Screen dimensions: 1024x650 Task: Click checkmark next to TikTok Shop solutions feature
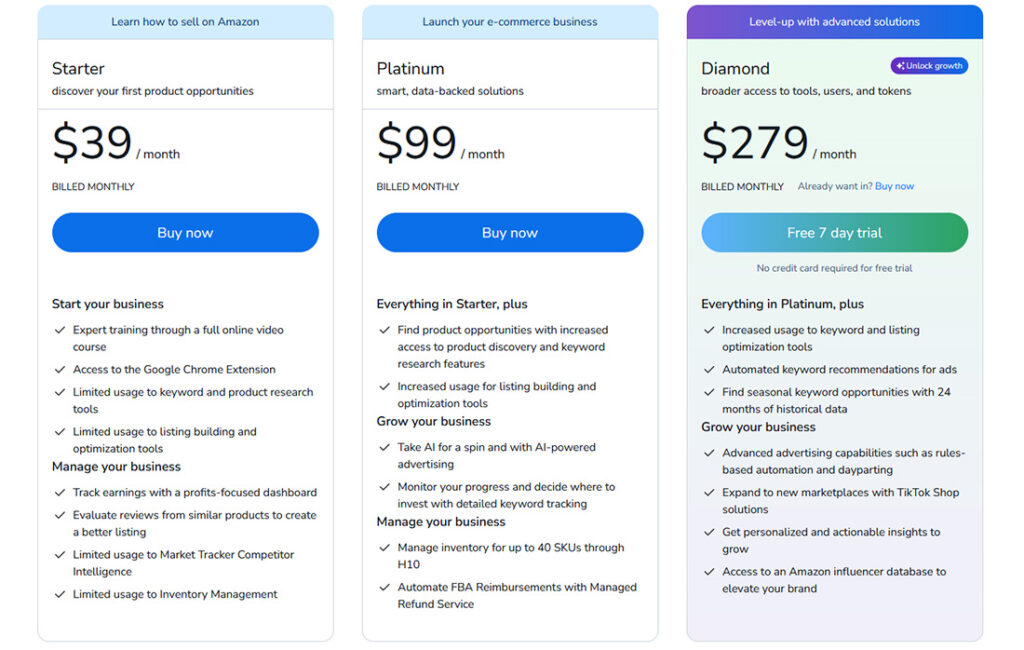coord(708,492)
